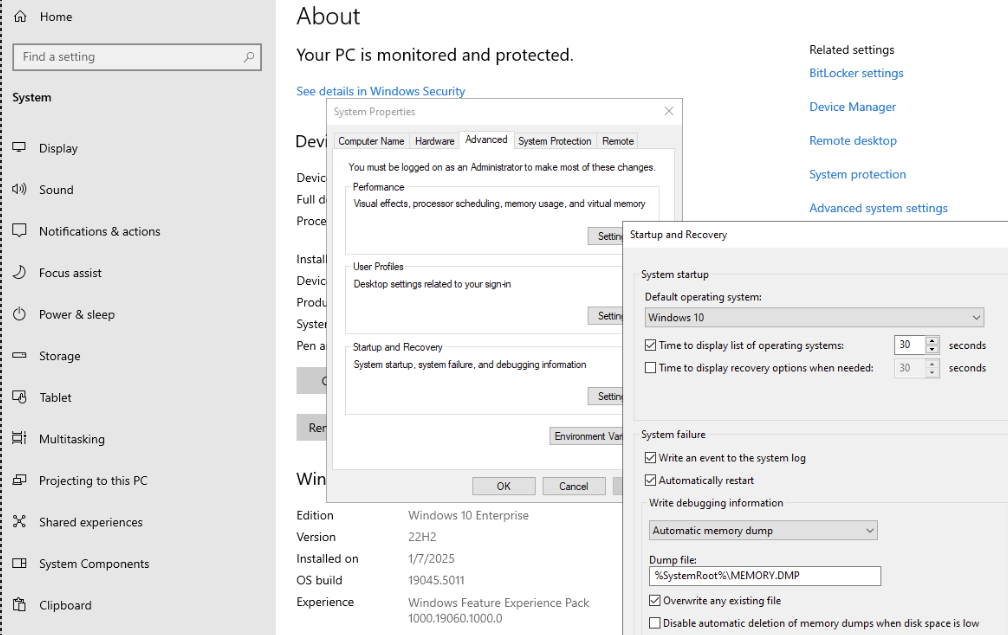The width and height of the screenshot is (1008, 635).
Task: Switch to the Remote tab
Action: 618,141
